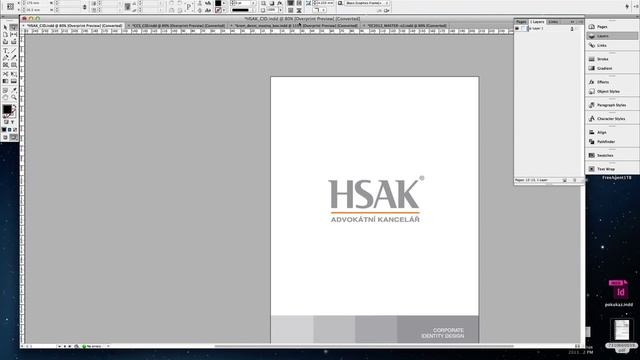Screen dimensions: 640x360
Task: Switch to the Pages tab in floating panel
Action: pyautogui.click(x=521, y=22)
